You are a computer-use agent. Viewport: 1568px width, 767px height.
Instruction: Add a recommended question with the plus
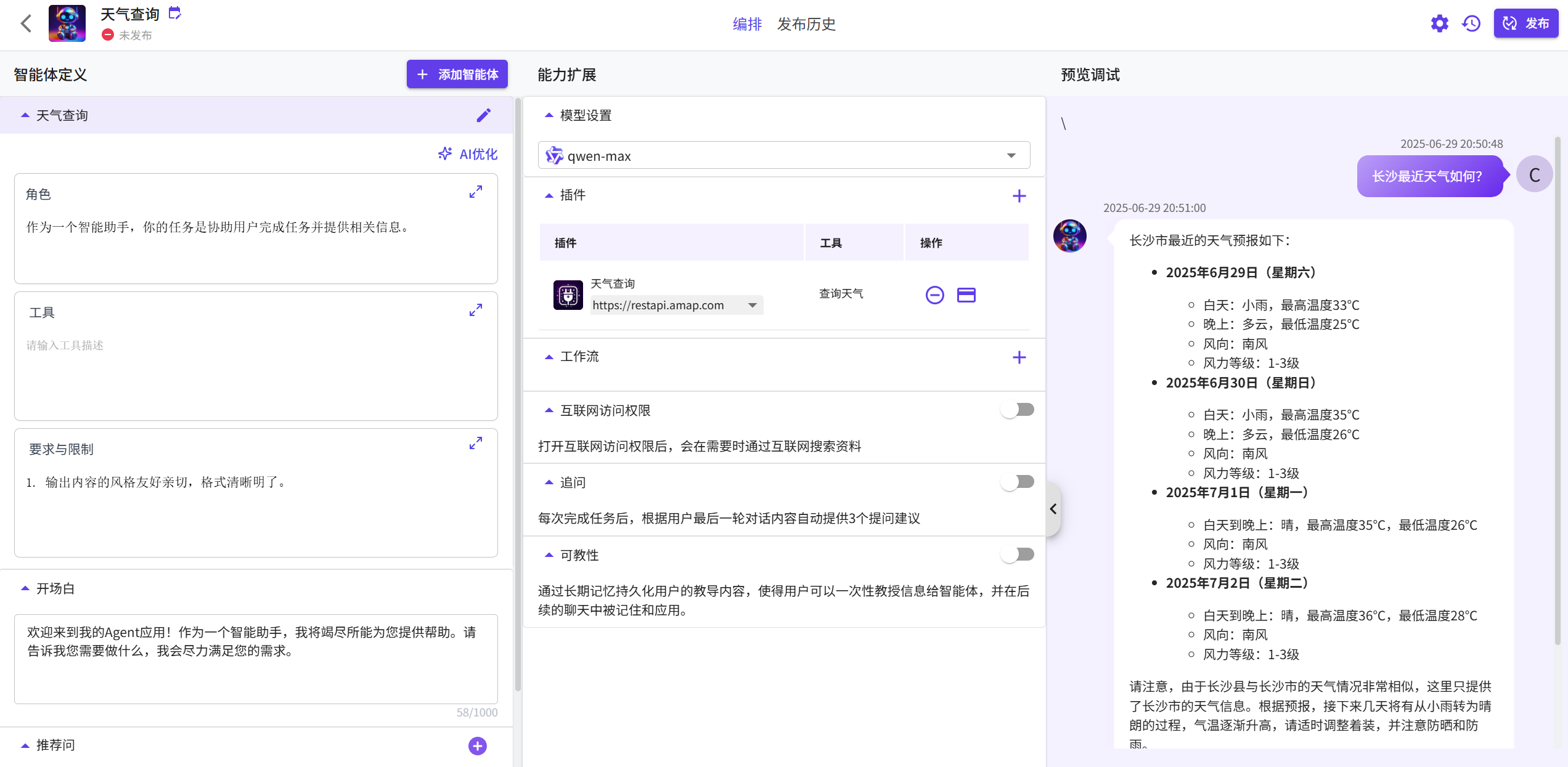tap(478, 746)
